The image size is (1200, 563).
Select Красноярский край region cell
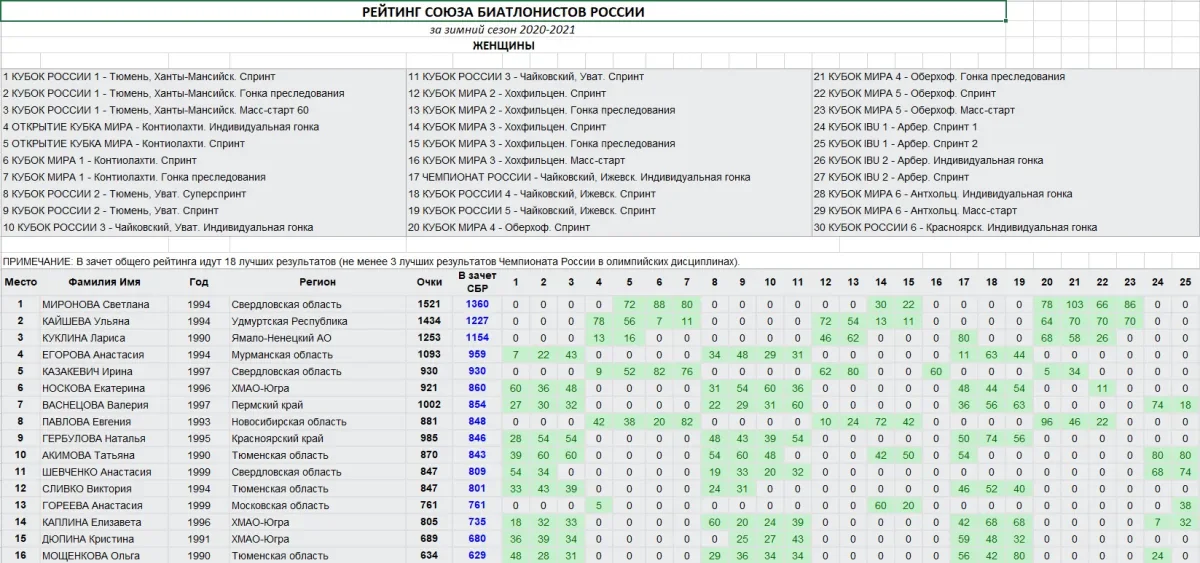[x=317, y=439]
